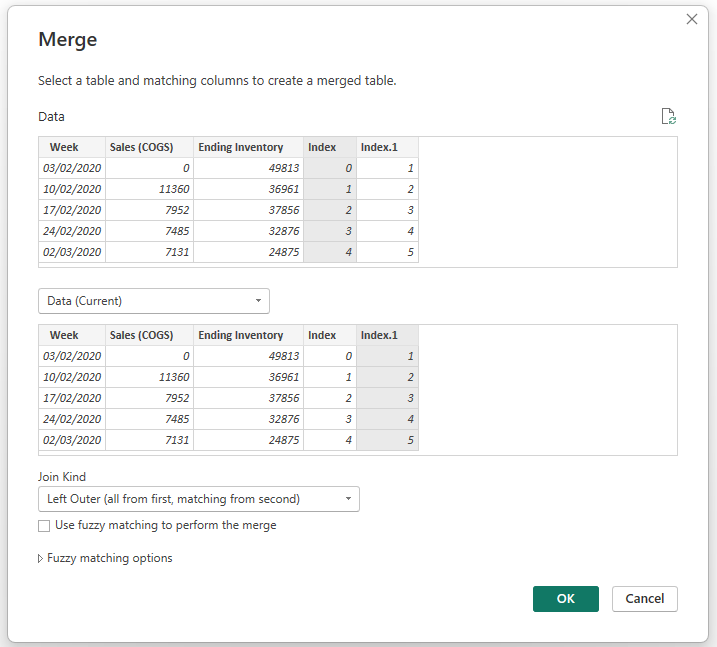
Task: Select the Index.1 column header in top table
Action: point(387,147)
